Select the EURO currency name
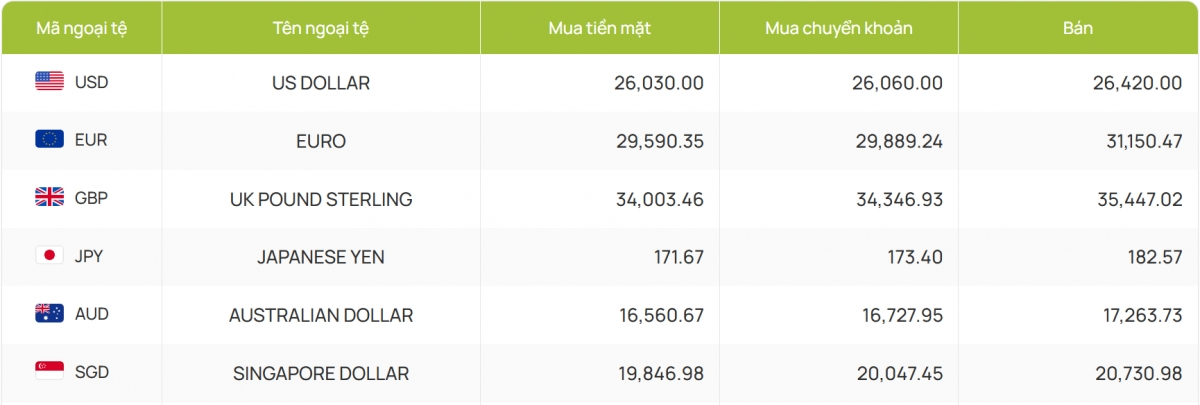Image resolution: width=1200 pixels, height=405 pixels. click(x=321, y=141)
